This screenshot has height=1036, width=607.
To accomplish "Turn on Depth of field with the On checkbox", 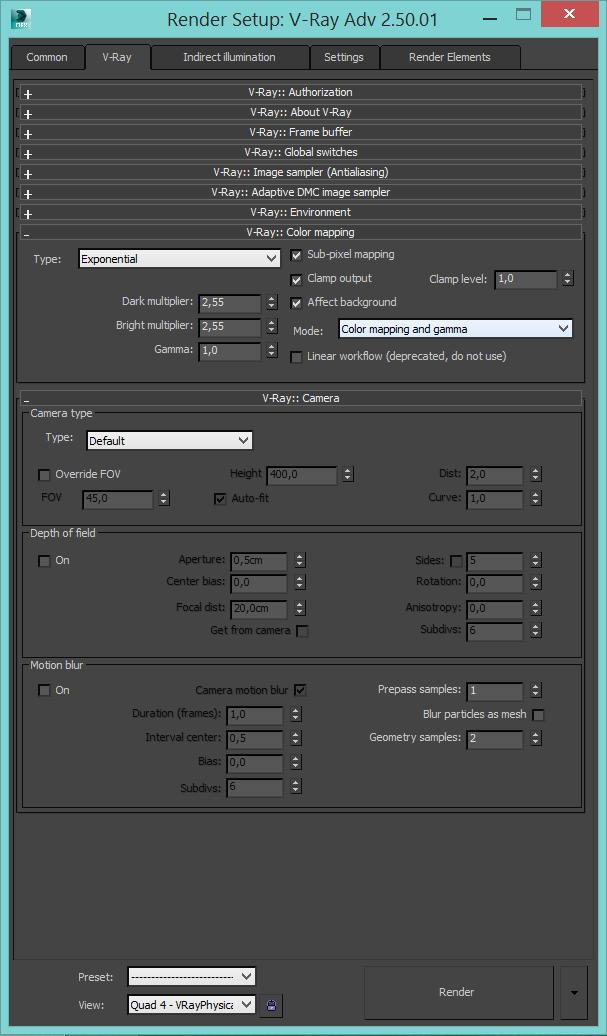I will coord(44,560).
